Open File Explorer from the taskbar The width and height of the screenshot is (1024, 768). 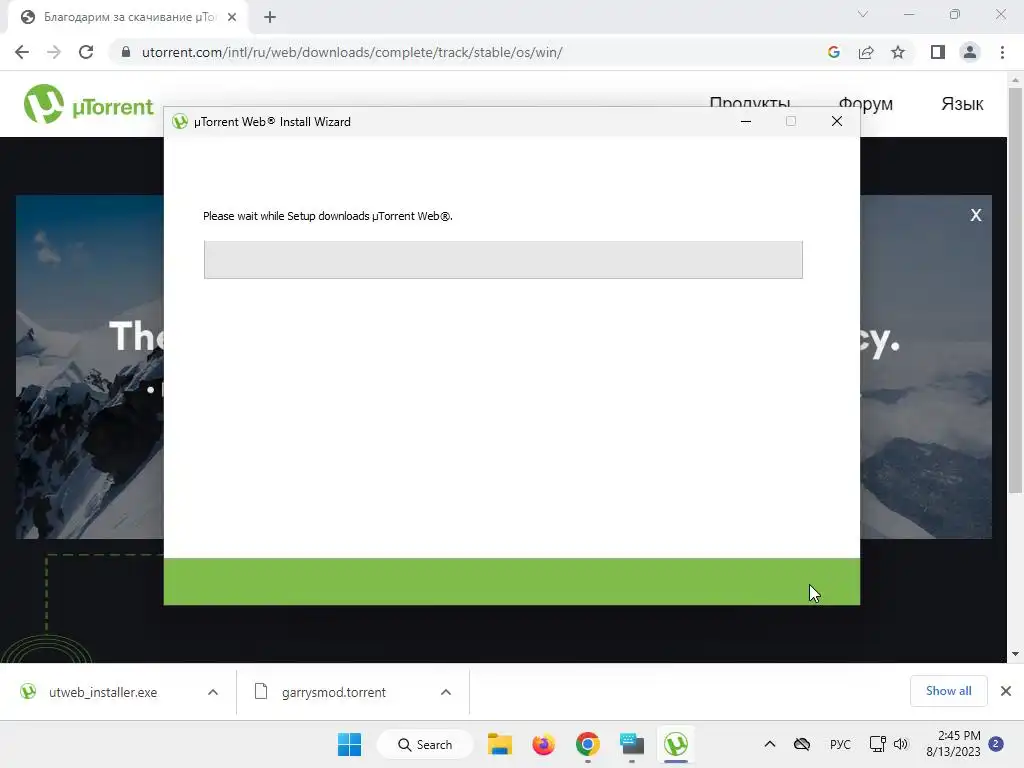pos(500,744)
